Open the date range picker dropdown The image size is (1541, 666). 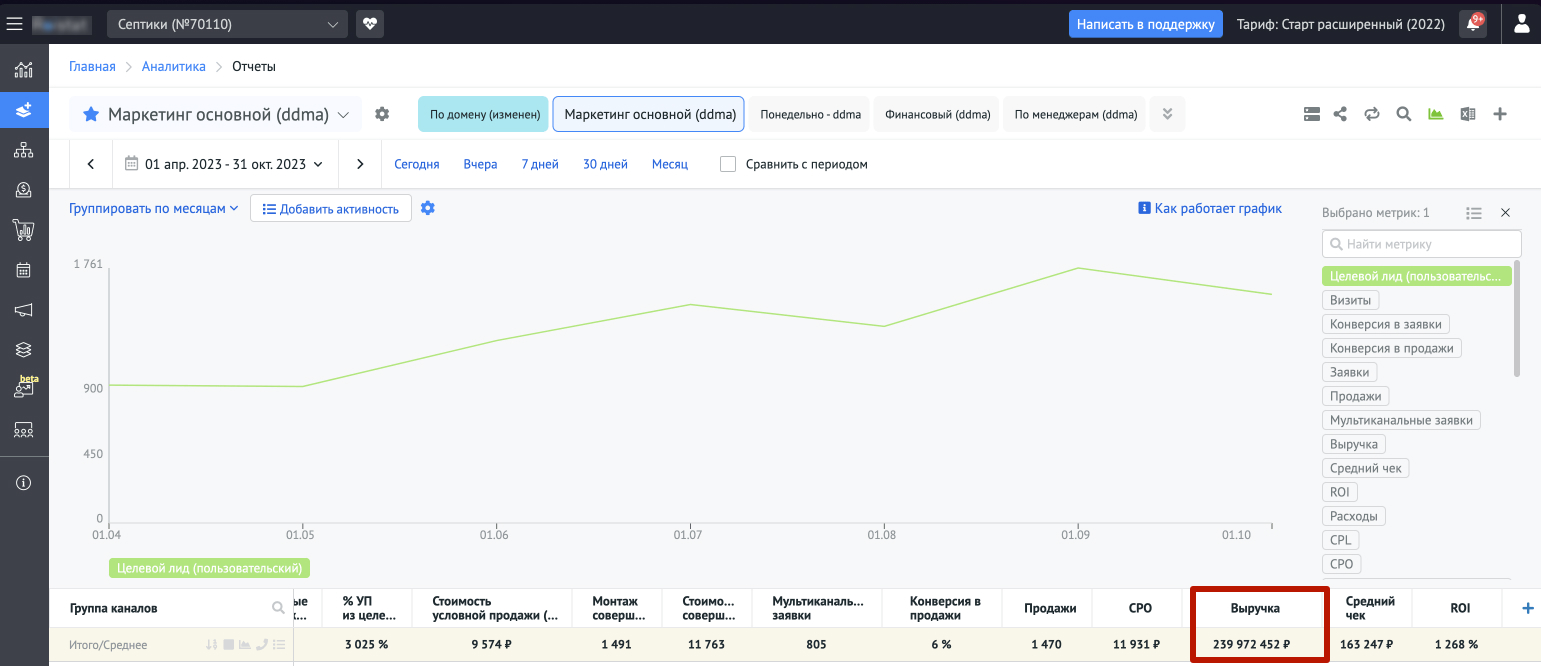225,164
